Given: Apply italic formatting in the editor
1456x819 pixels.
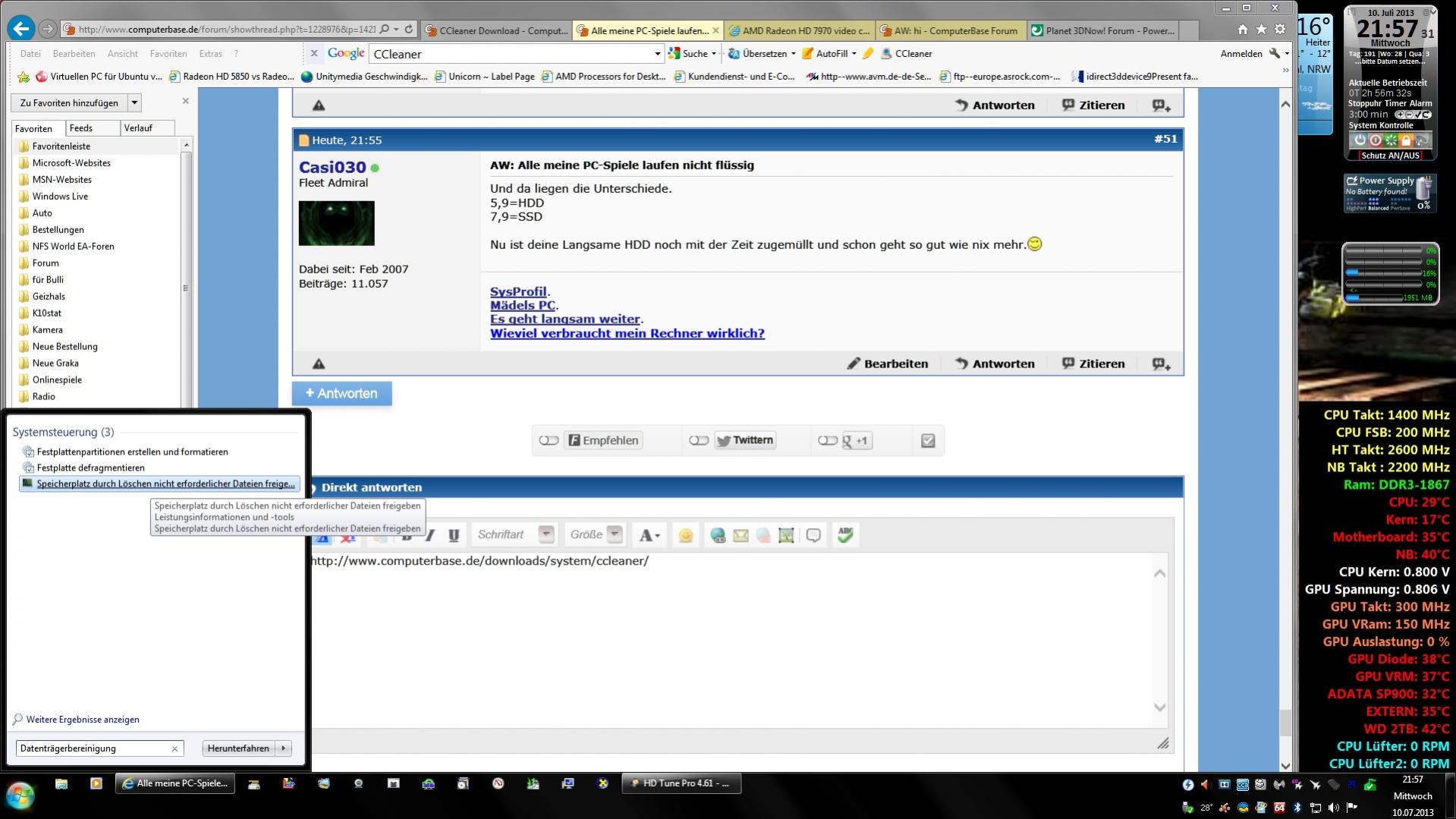Looking at the screenshot, I should (x=429, y=535).
